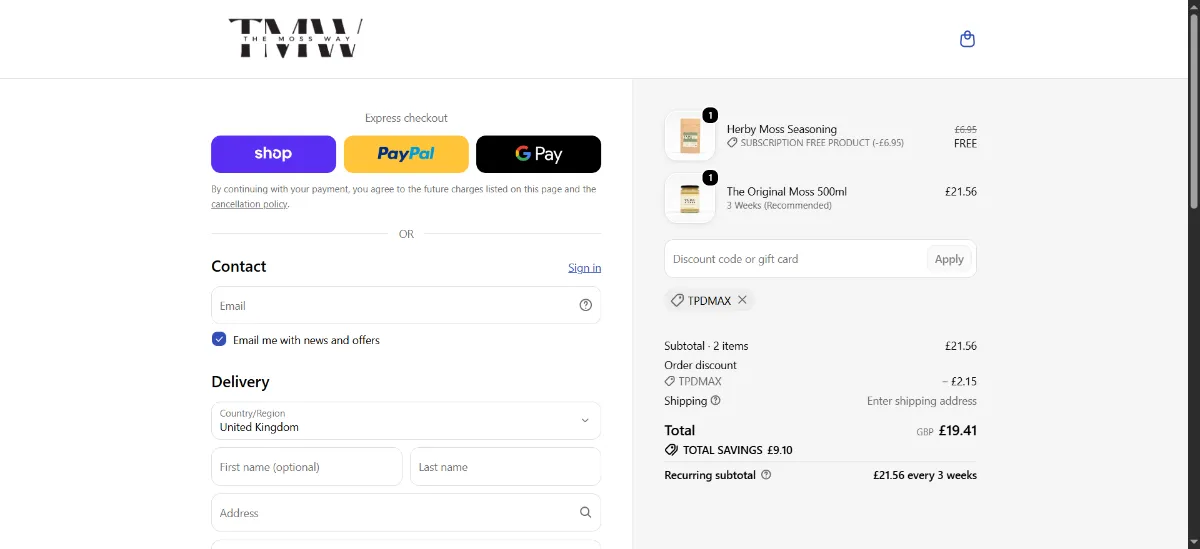Open the shopping bag cart icon
Viewport: 1200px width, 549px height.
pos(967,39)
